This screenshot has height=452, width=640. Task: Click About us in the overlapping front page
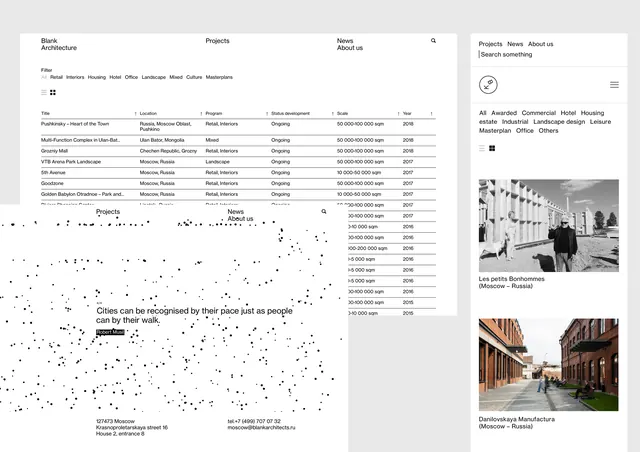240,219
